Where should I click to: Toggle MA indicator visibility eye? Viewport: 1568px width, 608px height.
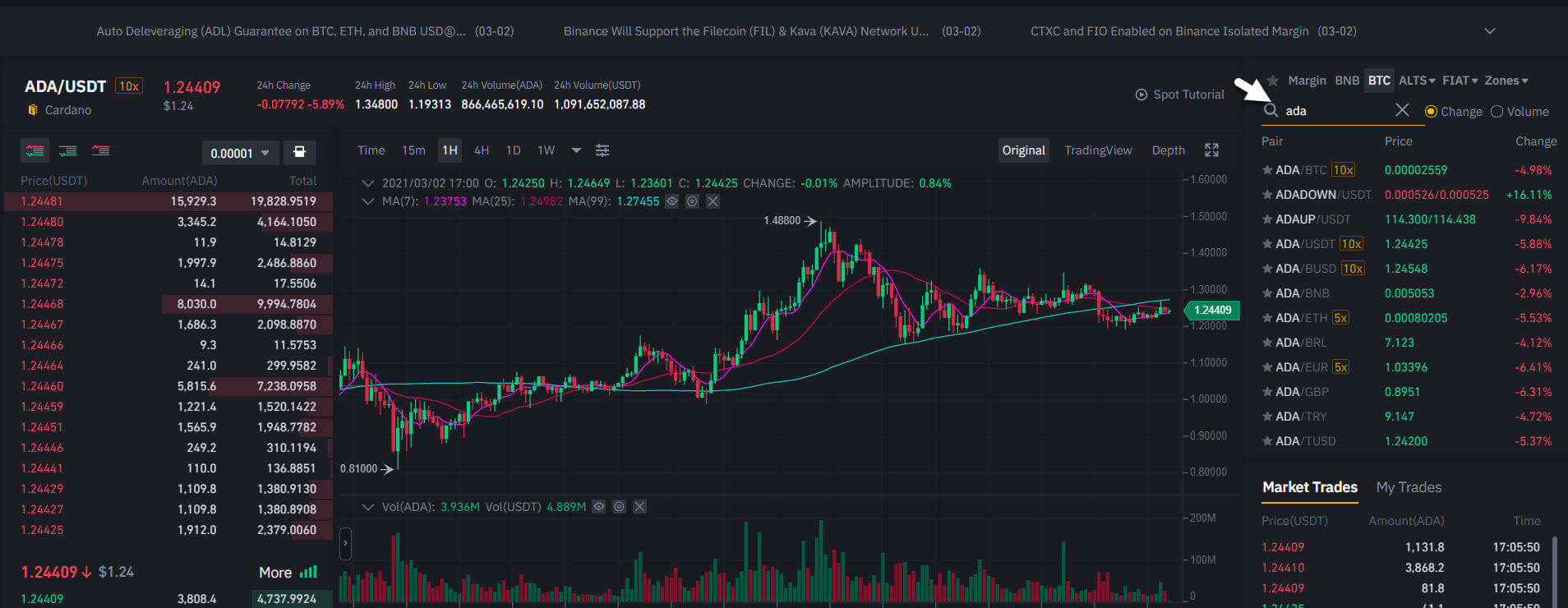[671, 201]
